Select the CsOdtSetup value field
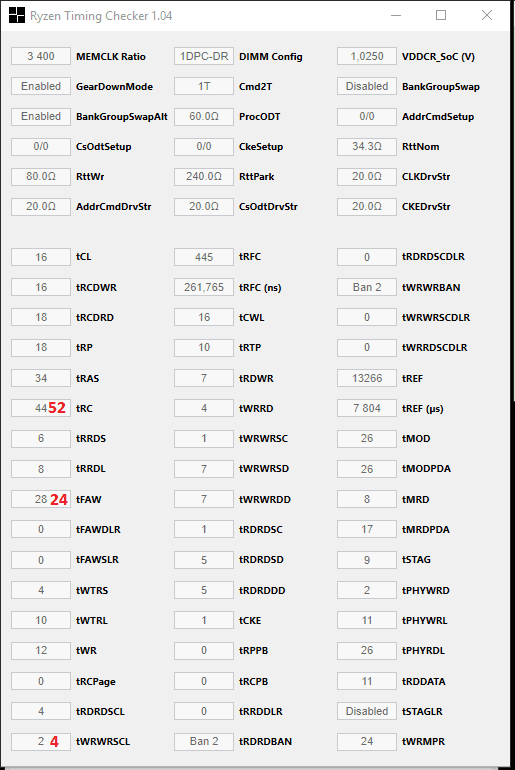 (41, 146)
